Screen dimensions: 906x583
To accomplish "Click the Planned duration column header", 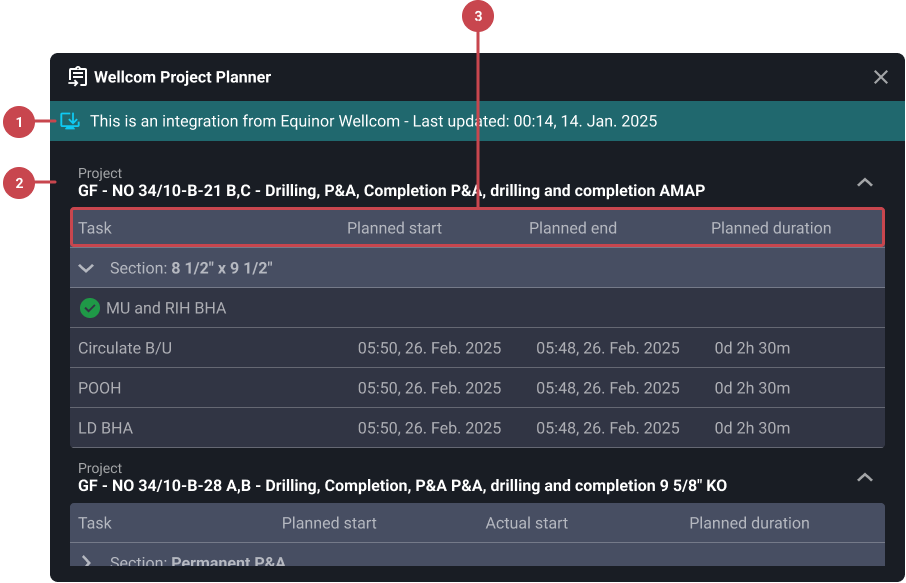I will (x=771, y=228).
